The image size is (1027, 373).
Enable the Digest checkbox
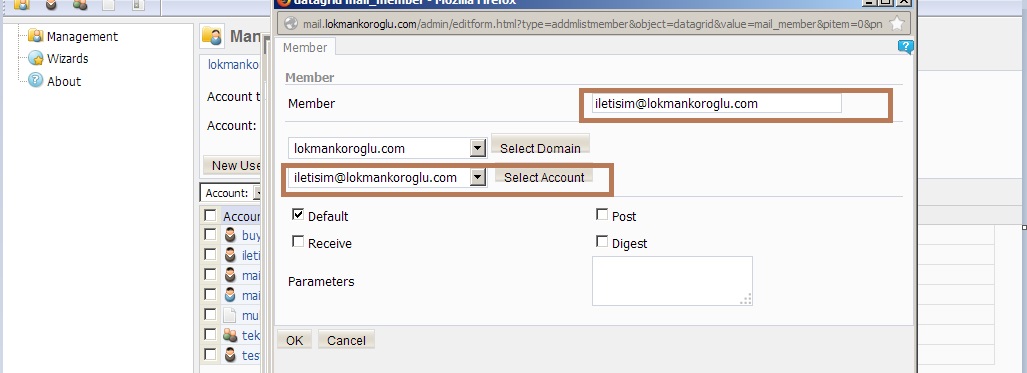(x=602, y=242)
